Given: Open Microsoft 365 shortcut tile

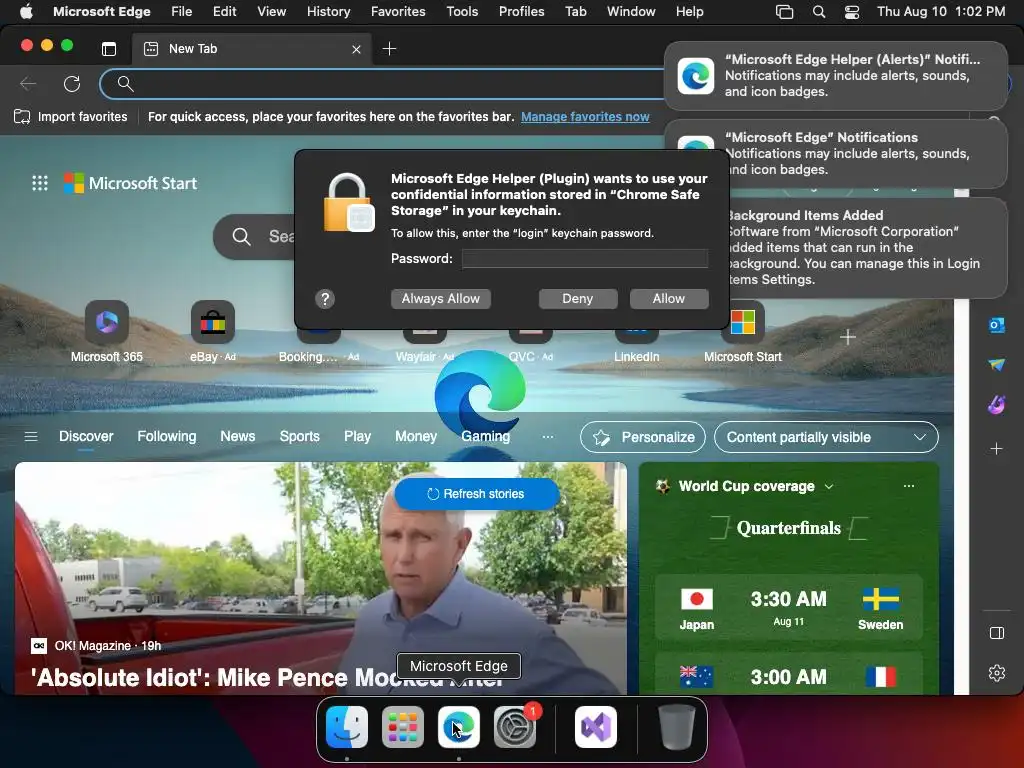Looking at the screenshot, I should click(x=107, y=331).
